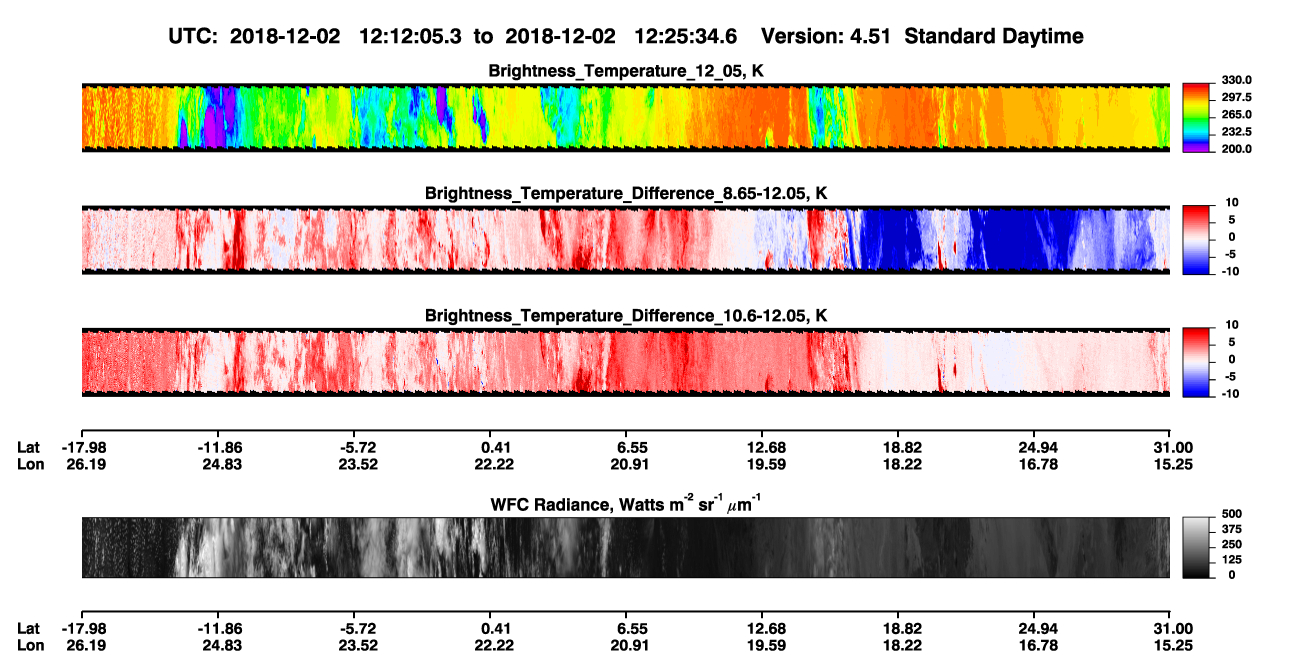1300x667 pixels.
Task: Click the 'WFC Radiance' panel title
Action: (626, 505)
